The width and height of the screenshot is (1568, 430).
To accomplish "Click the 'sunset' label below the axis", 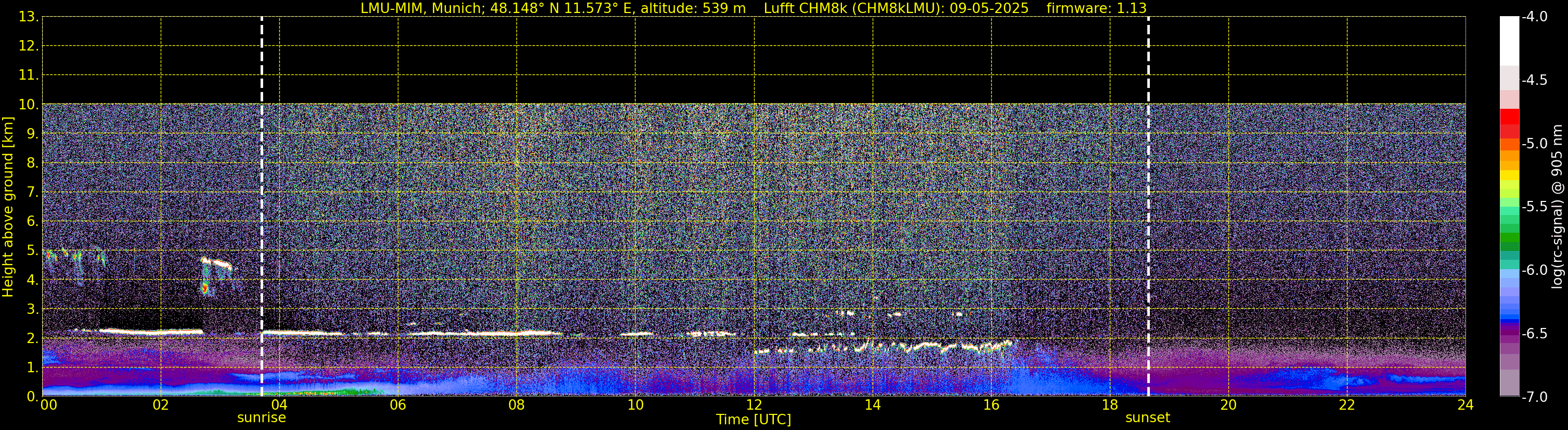I will click(x=1147, y=418).
